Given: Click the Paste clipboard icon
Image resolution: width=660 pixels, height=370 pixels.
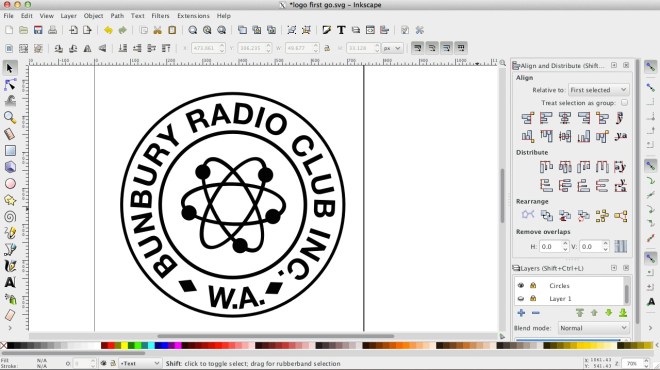Looking at the screenshot, I should point(172,30).
